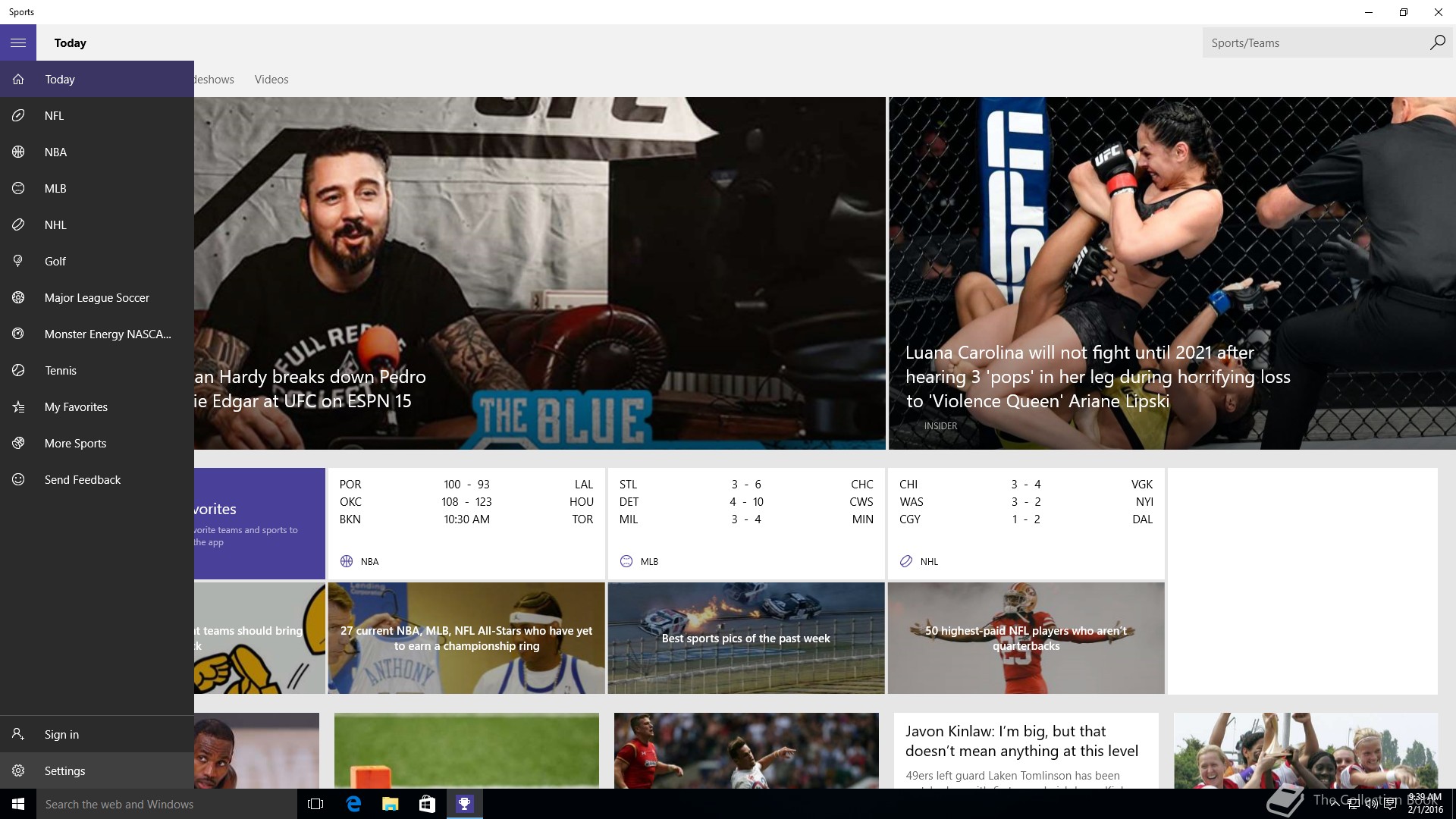1456x819 pixels.
Task: Open the 27 current All-Stars slideshow
Action: tap(466, 638)
